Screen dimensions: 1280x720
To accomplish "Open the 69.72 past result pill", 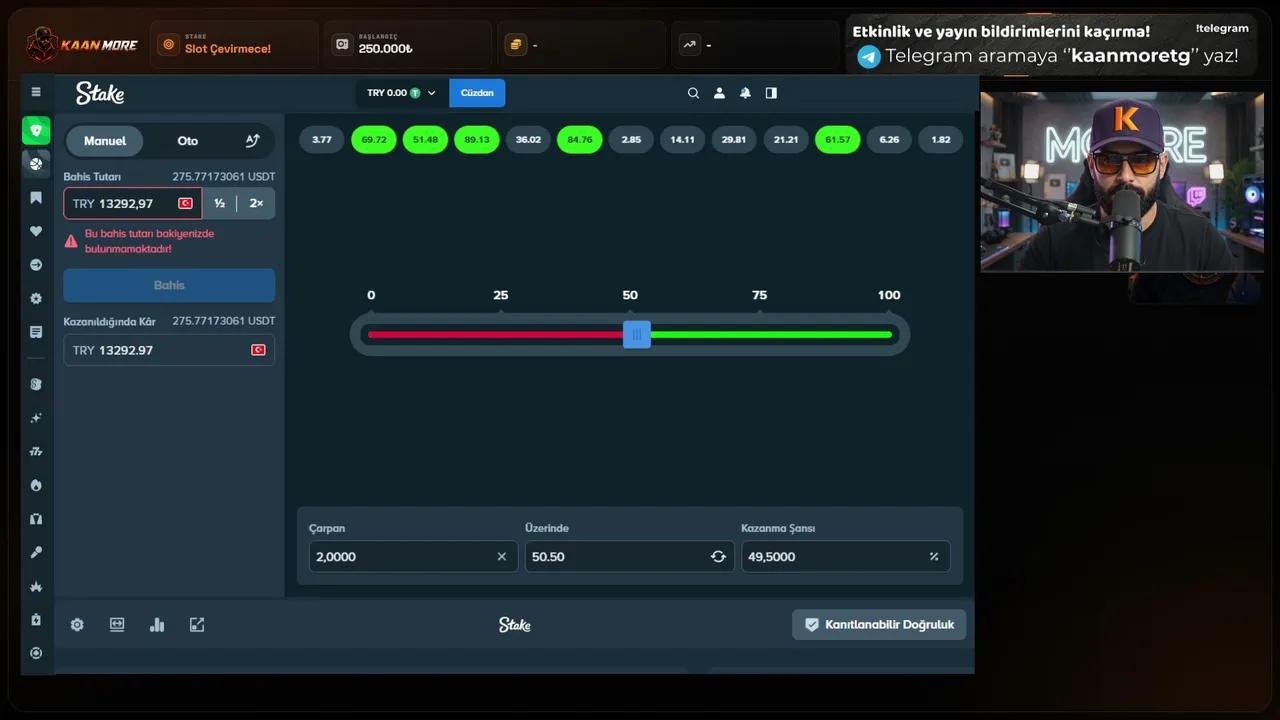I will tap(374, 140).
